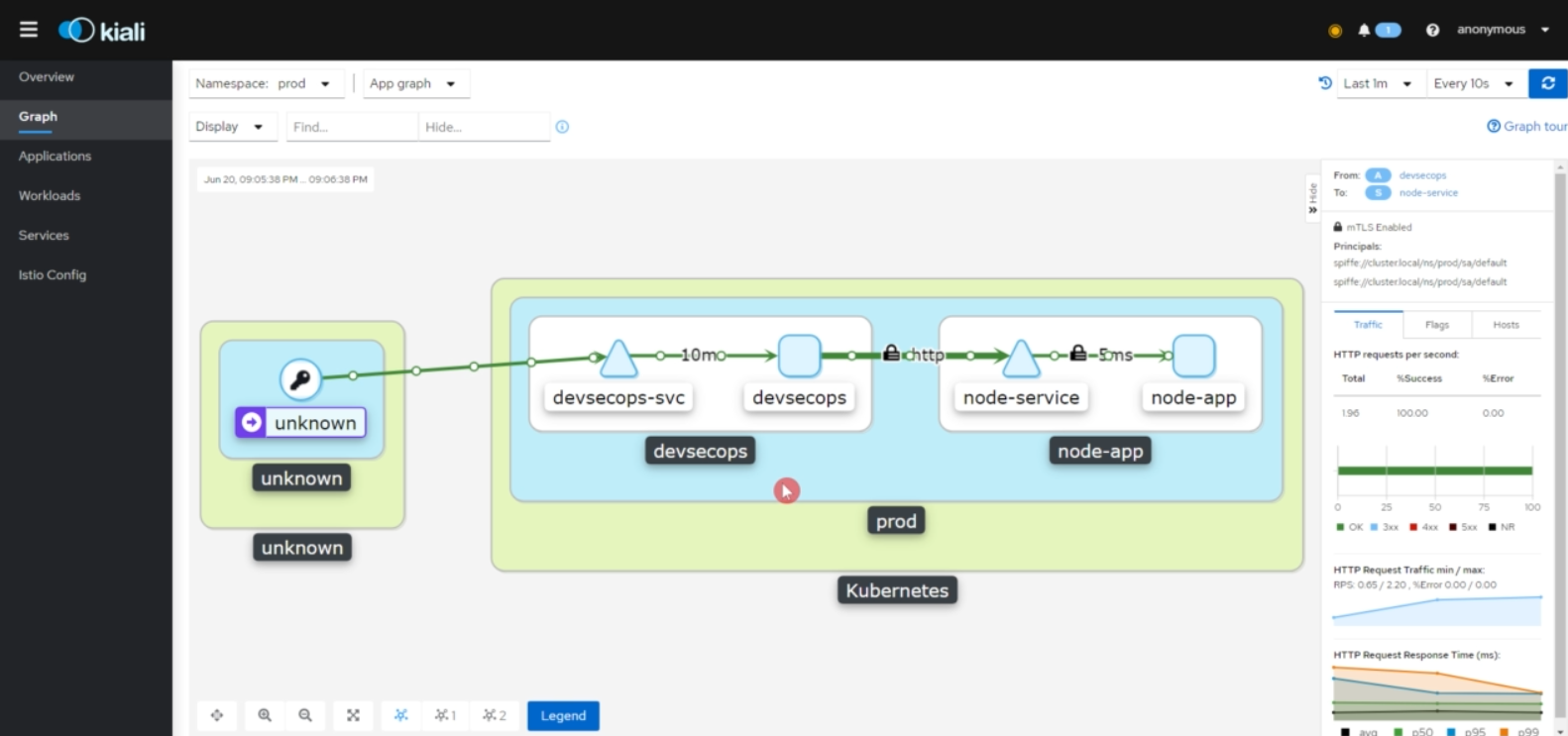Select the devsecops workload square node

click(x=799, y=357)
